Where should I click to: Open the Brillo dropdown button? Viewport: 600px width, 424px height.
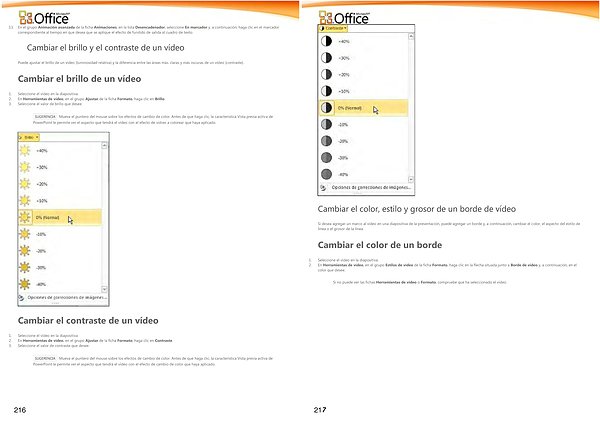(28, 137)
